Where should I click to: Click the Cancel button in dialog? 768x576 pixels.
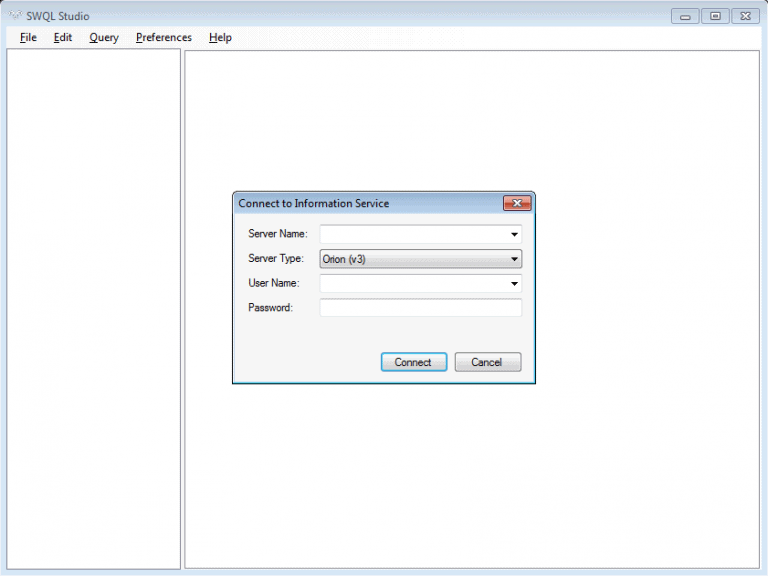[x=487, y=362]
